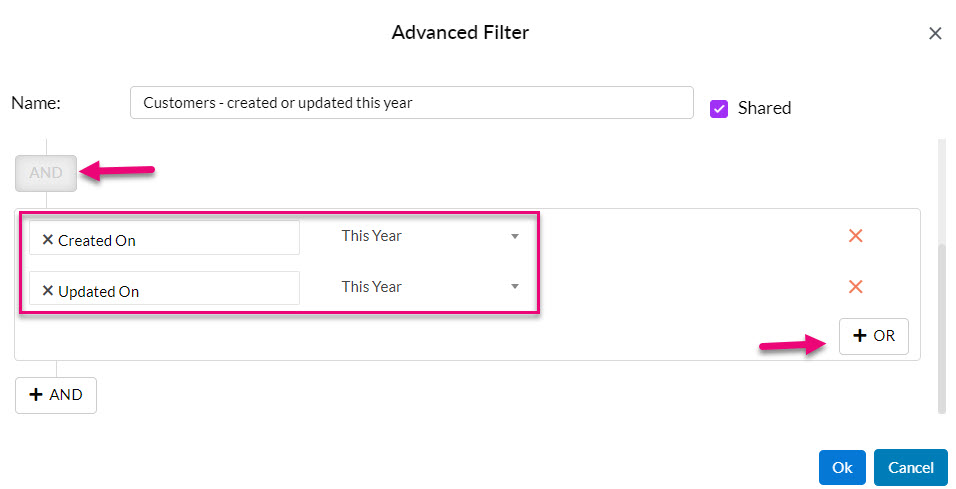Add a new AND group

coord(55,395)
